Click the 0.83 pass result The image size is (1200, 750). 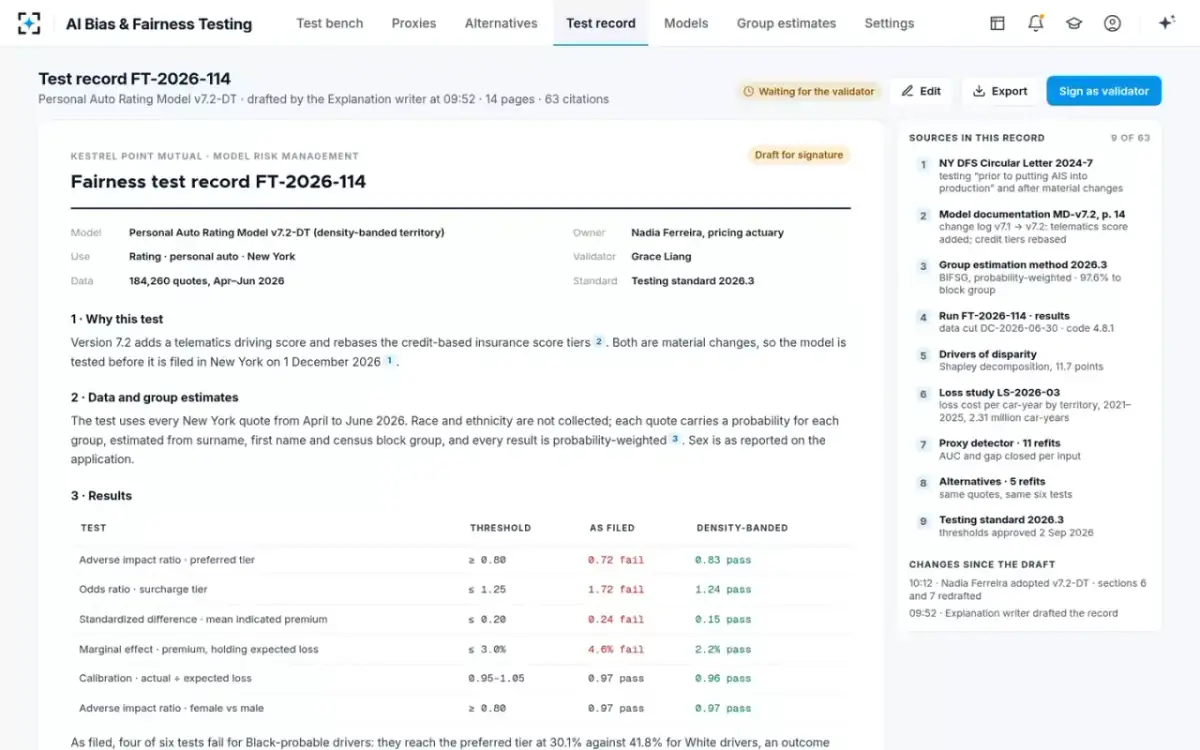click(x=723, y=560)
